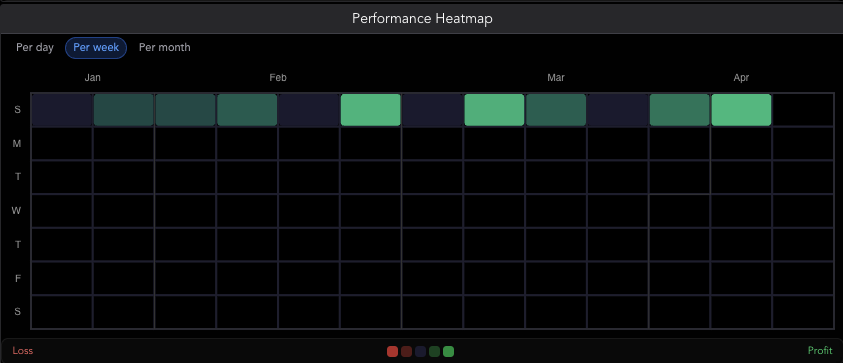The height and width of the screenshot is (363, 843).
Task: Select the very first navy week cell before Jan
Action: pyautogui.click(x=62, y=110)
